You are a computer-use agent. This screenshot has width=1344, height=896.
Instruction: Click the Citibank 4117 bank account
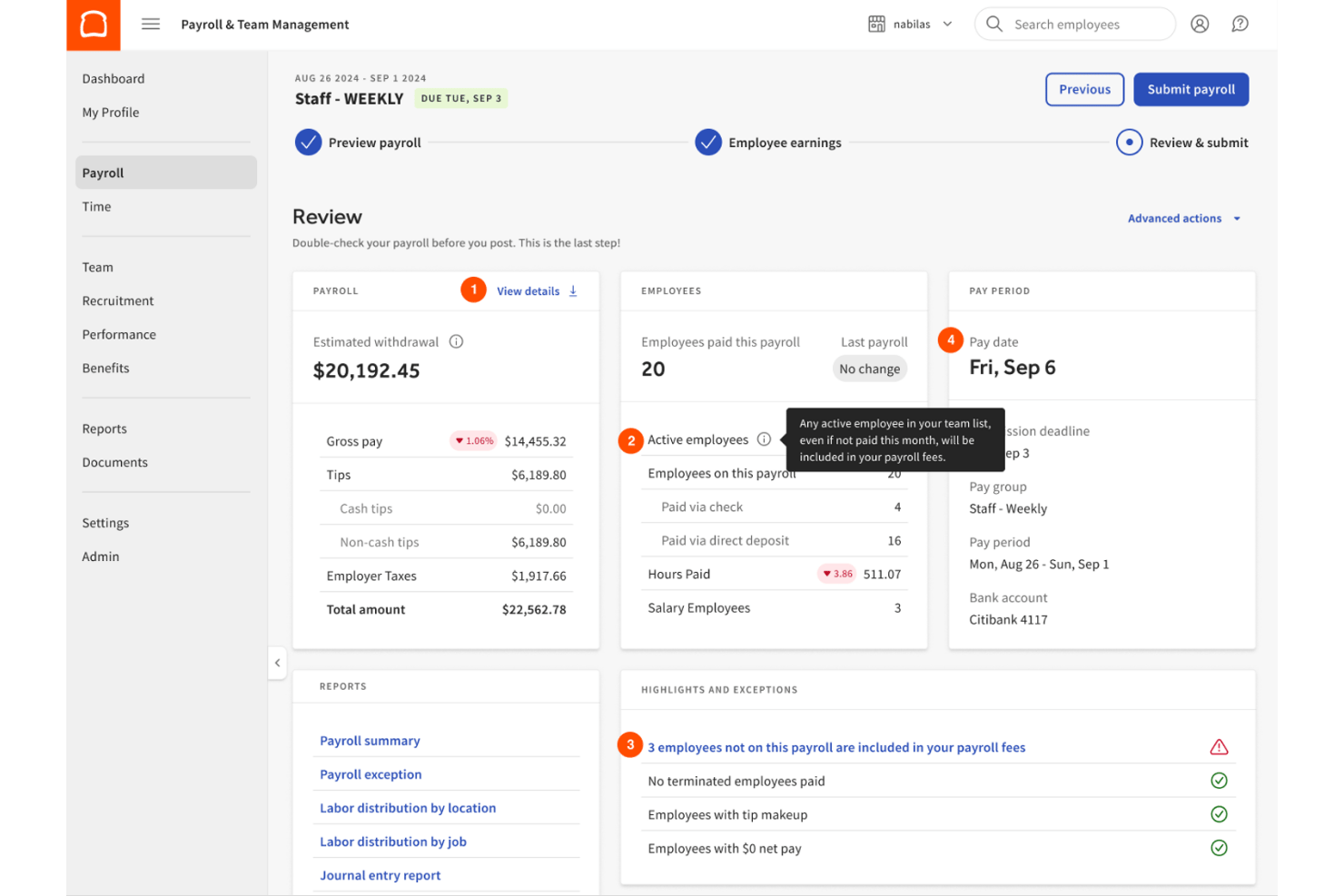click(x=1008, y=620)
